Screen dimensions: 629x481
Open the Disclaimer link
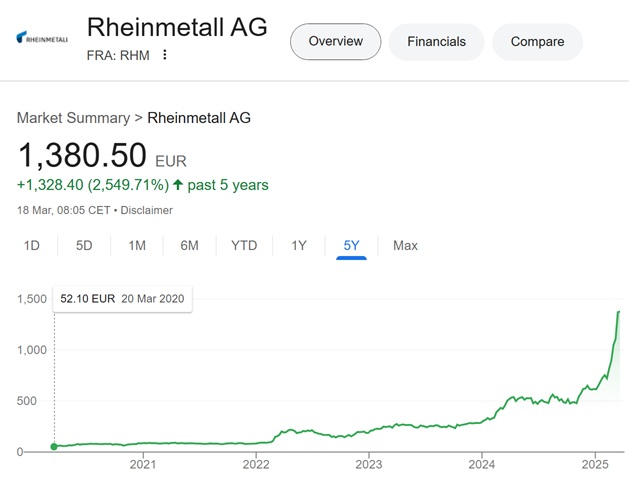[146, 210]
